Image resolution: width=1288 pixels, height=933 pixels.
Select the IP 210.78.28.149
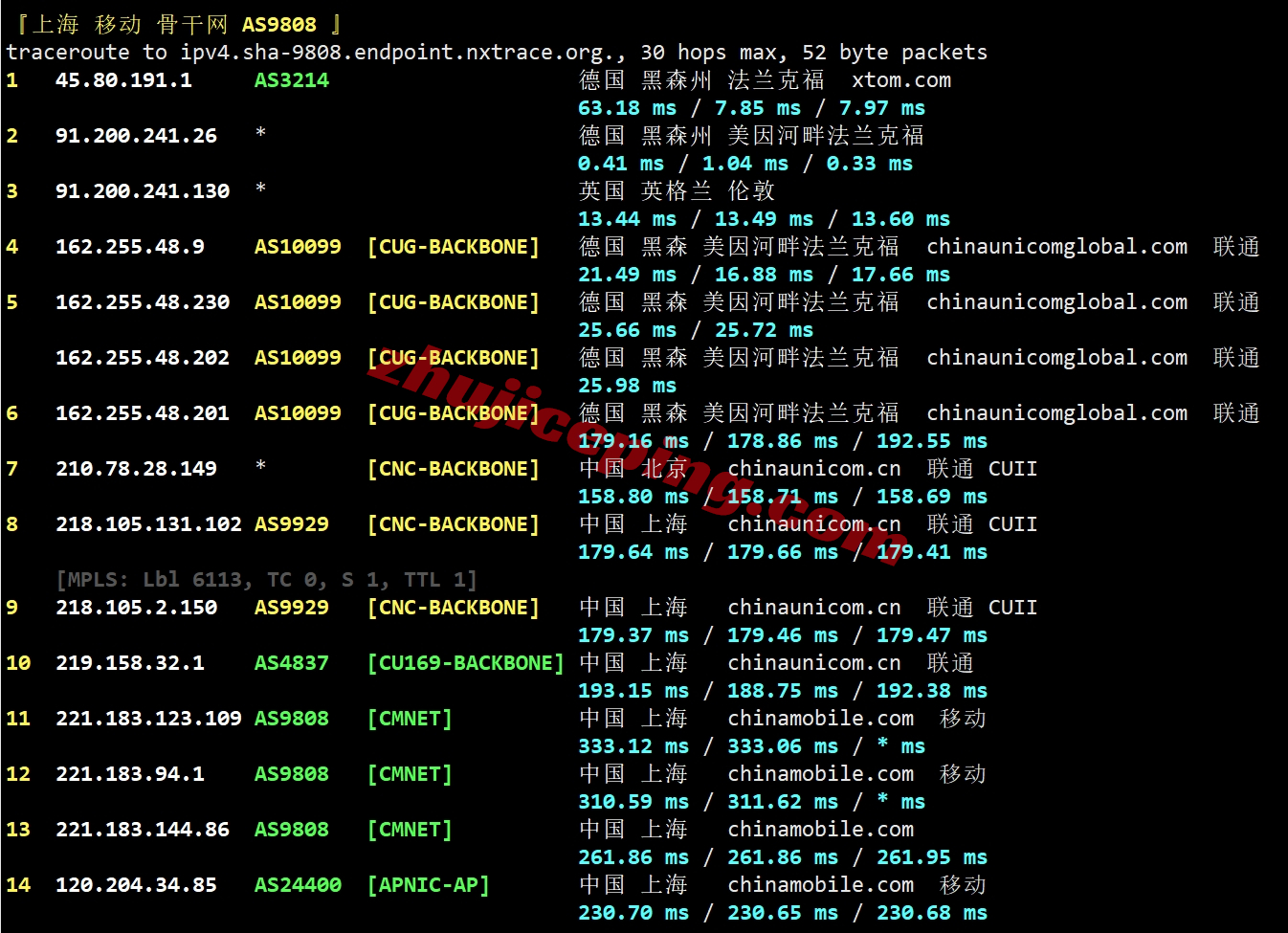(136, 469)
